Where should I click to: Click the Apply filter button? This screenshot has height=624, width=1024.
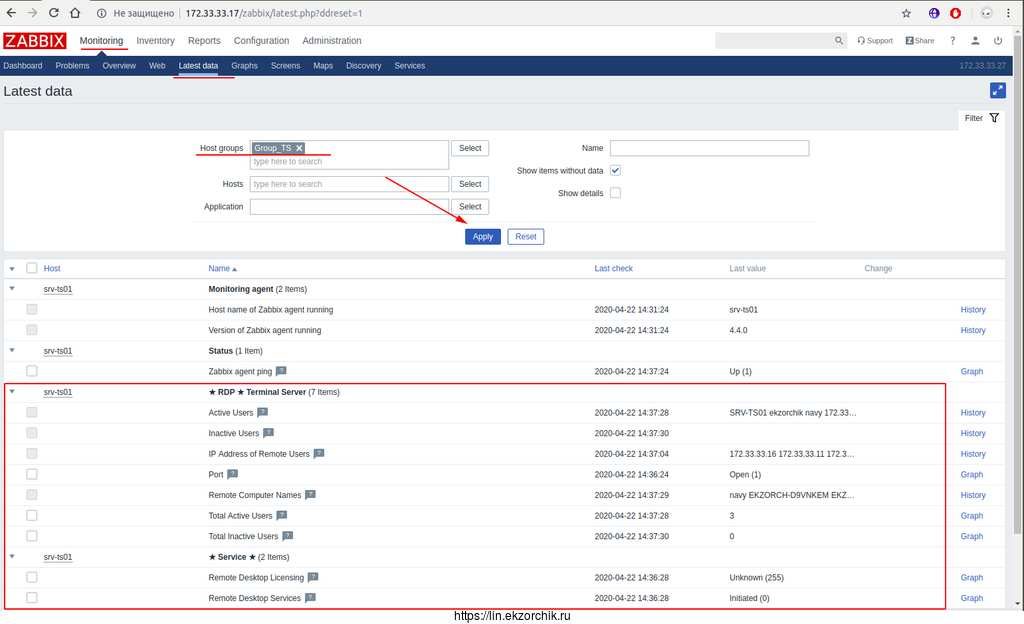click(x=483, y=237)
